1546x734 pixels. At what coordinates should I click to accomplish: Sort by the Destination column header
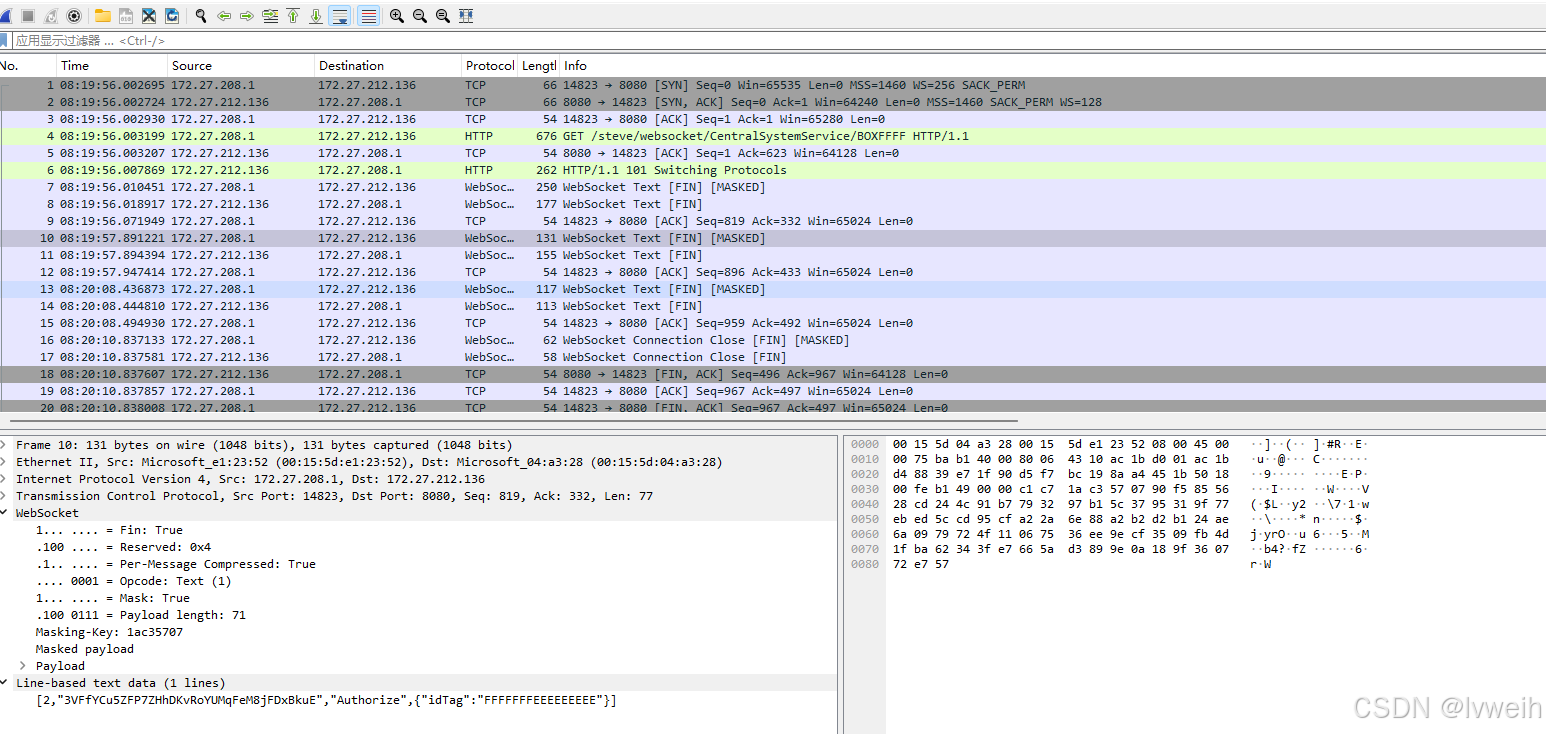388,65
